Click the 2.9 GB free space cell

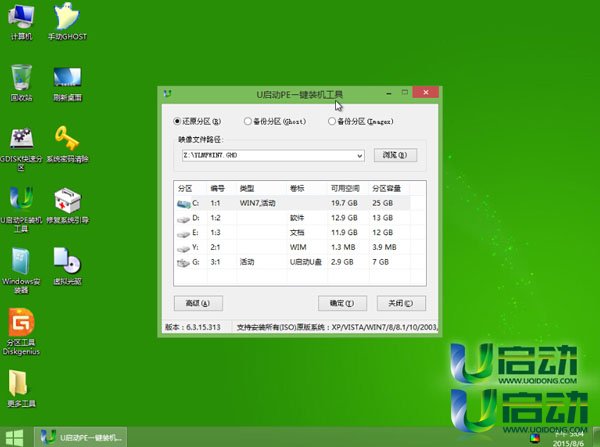pyautogui.click(x=342, y=262)
